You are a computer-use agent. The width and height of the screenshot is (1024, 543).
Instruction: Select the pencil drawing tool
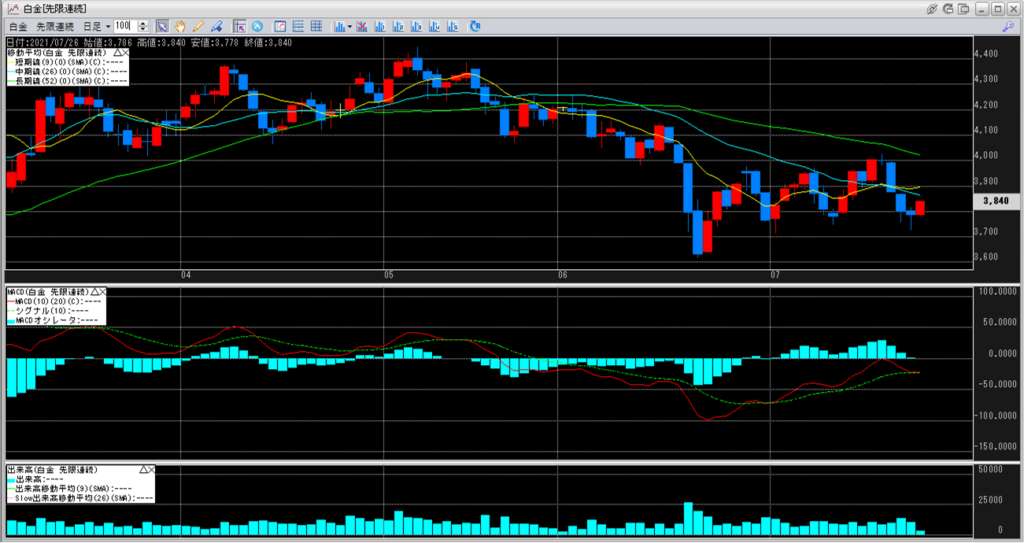pos(198,27)
